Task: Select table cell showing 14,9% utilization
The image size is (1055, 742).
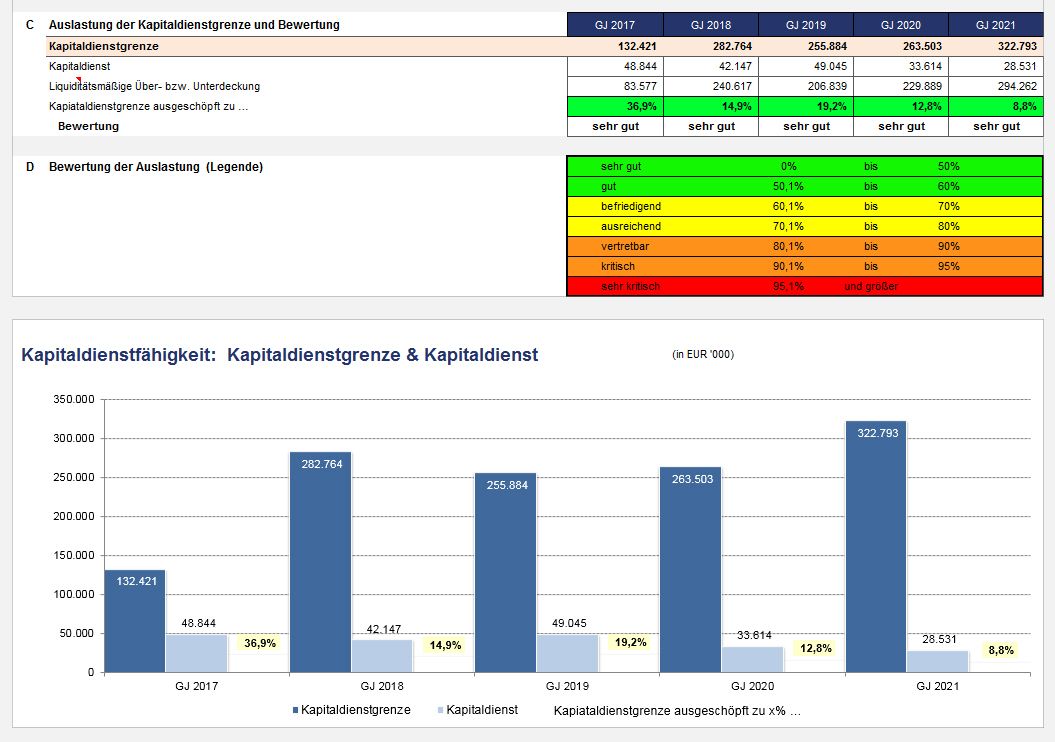Action: (711, 106)
